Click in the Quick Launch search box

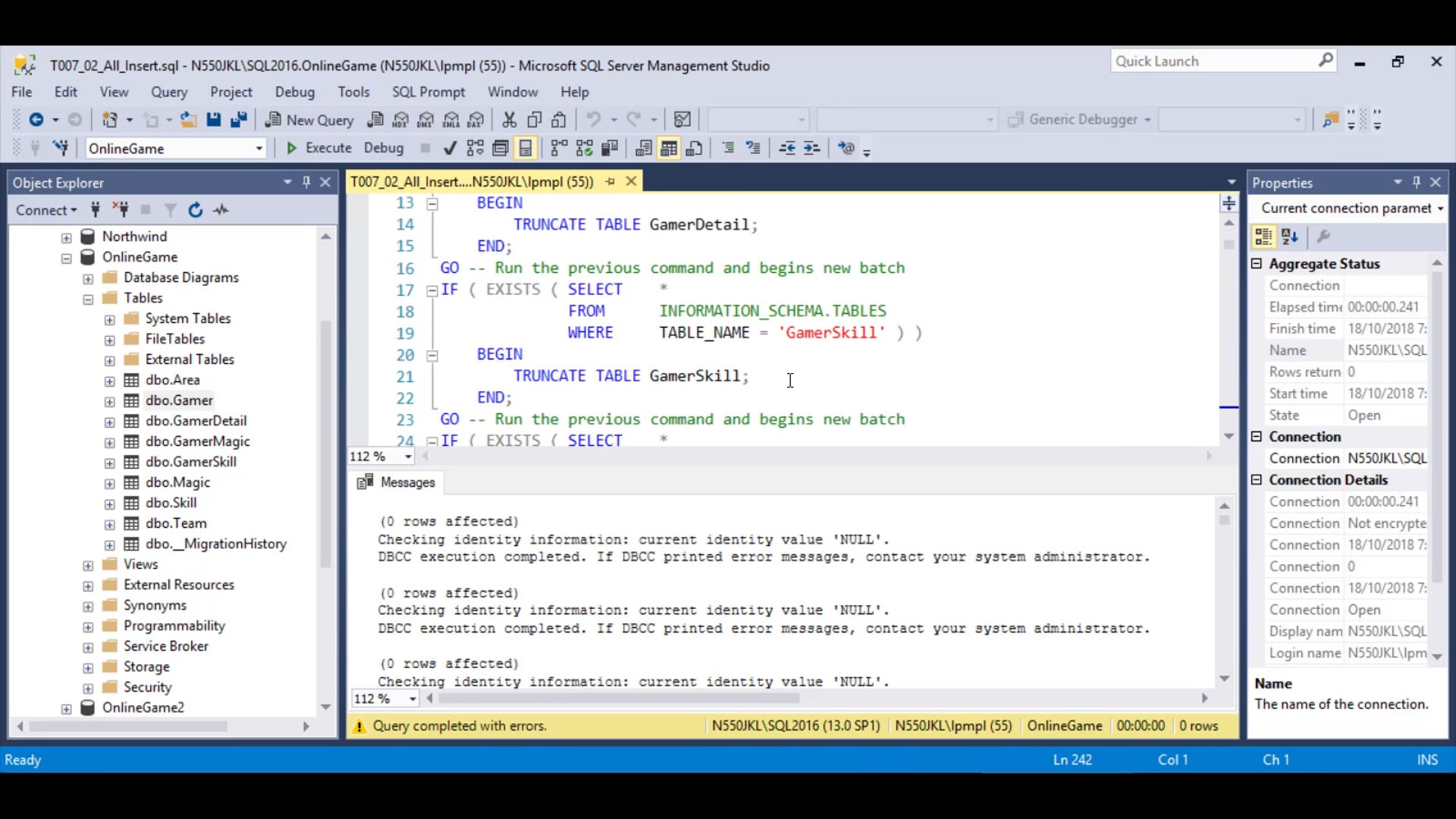coord(1213,61)
